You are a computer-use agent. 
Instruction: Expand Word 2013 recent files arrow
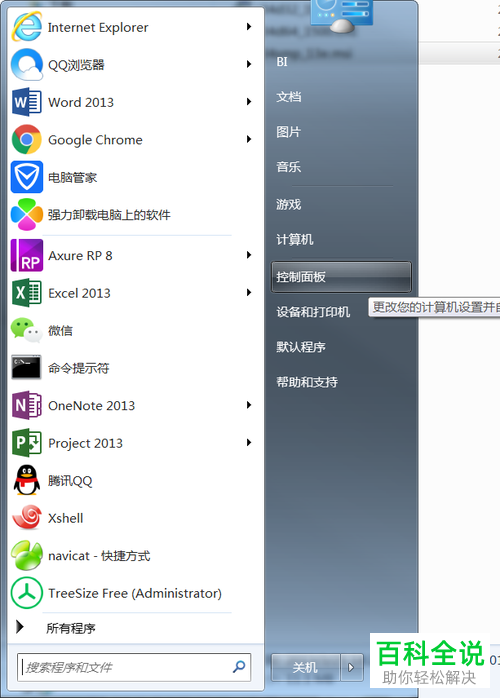(x=249, y=102)
